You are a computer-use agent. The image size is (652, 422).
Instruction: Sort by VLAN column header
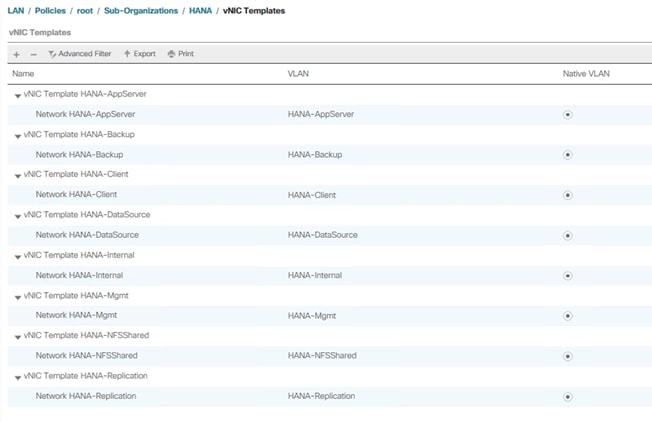pos(298,74)
